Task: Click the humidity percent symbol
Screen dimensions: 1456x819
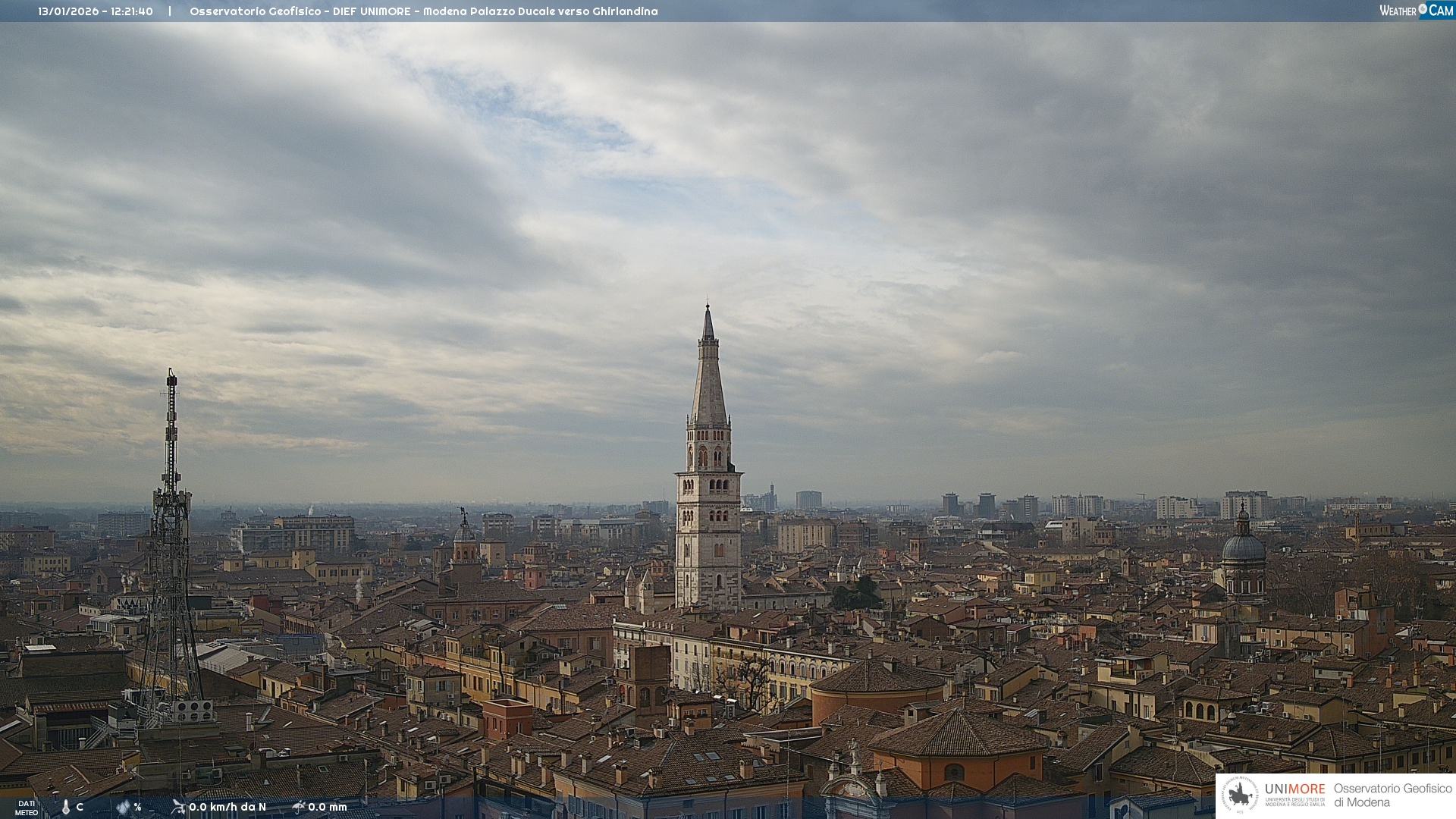Action: [137, 807]
